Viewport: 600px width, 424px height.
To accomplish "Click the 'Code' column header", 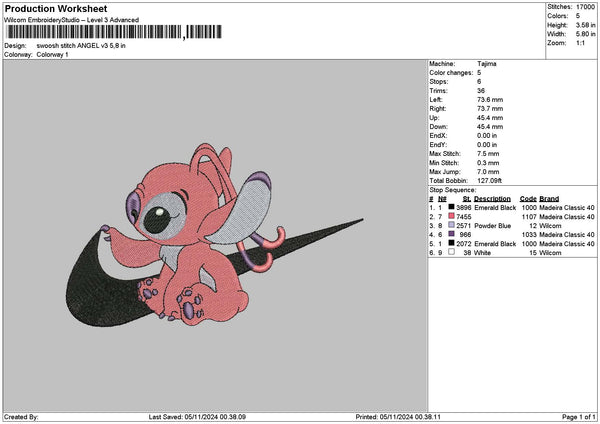I will 528,199.
